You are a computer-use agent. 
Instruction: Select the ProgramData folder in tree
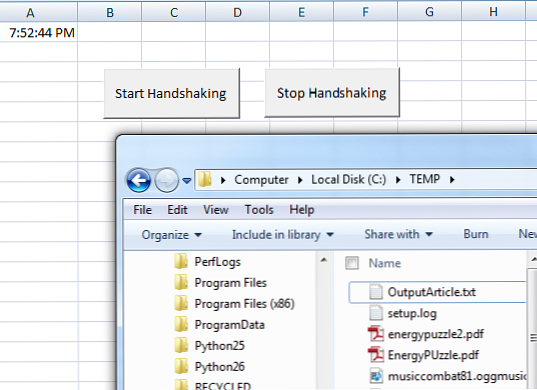(x=229, y=325)
